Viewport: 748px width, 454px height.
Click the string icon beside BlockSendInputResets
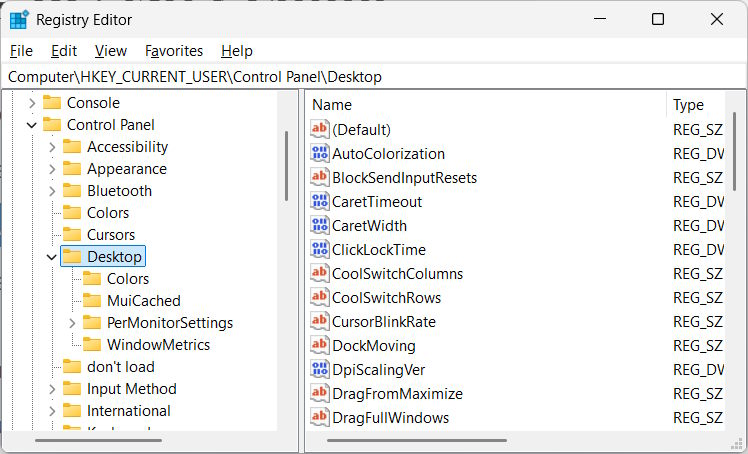pos(320,177)
